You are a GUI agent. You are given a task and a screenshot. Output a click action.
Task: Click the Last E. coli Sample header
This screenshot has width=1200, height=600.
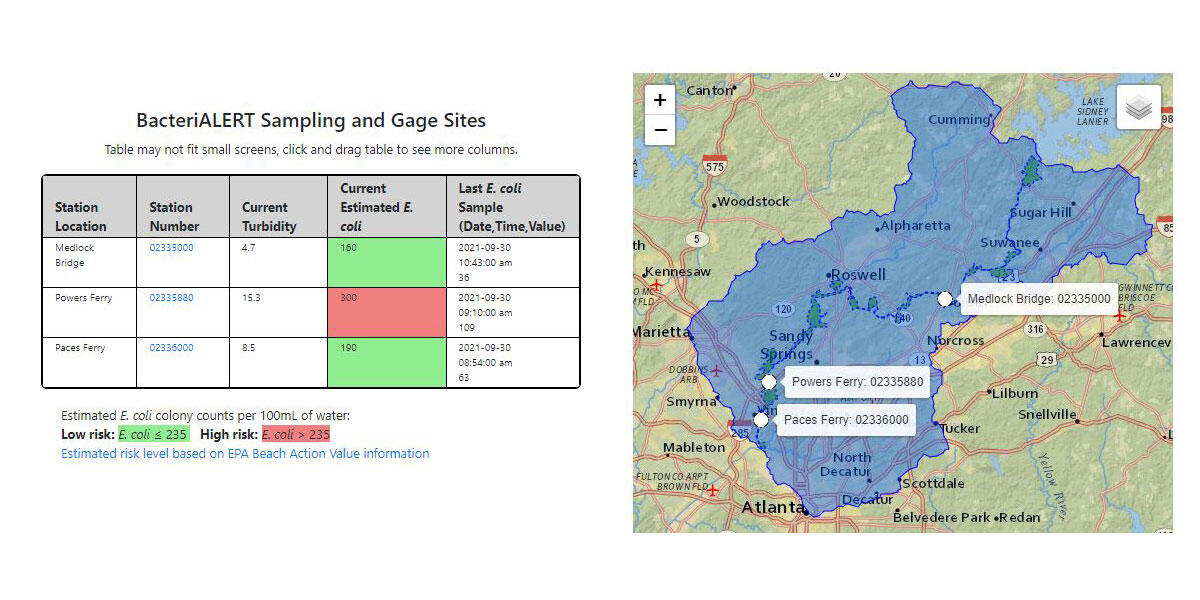[x=513, y=207]
